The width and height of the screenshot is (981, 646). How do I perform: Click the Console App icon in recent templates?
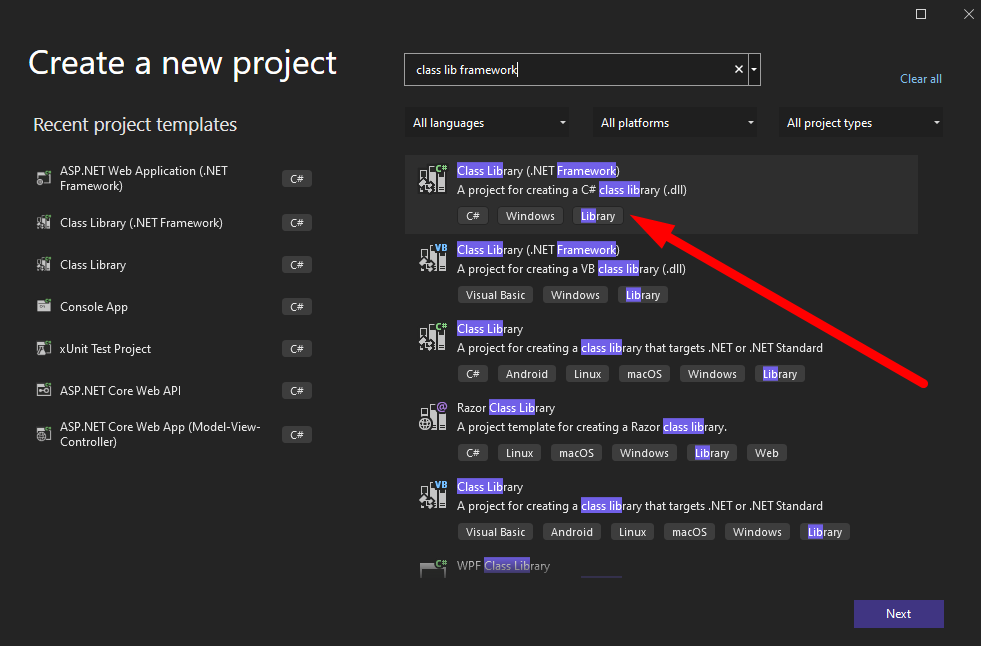43,307
